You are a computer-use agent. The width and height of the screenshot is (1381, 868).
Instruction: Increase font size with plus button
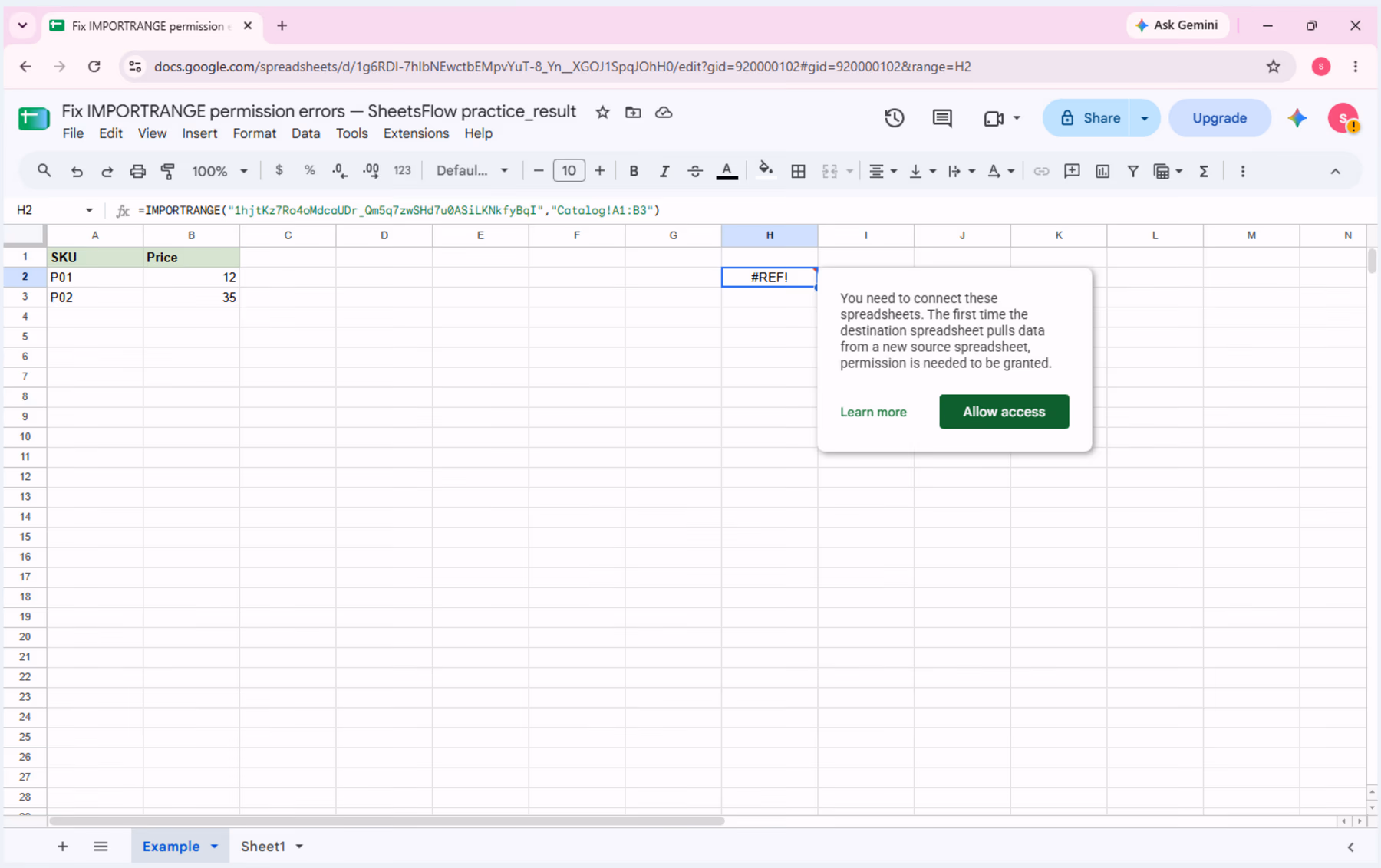599,170
